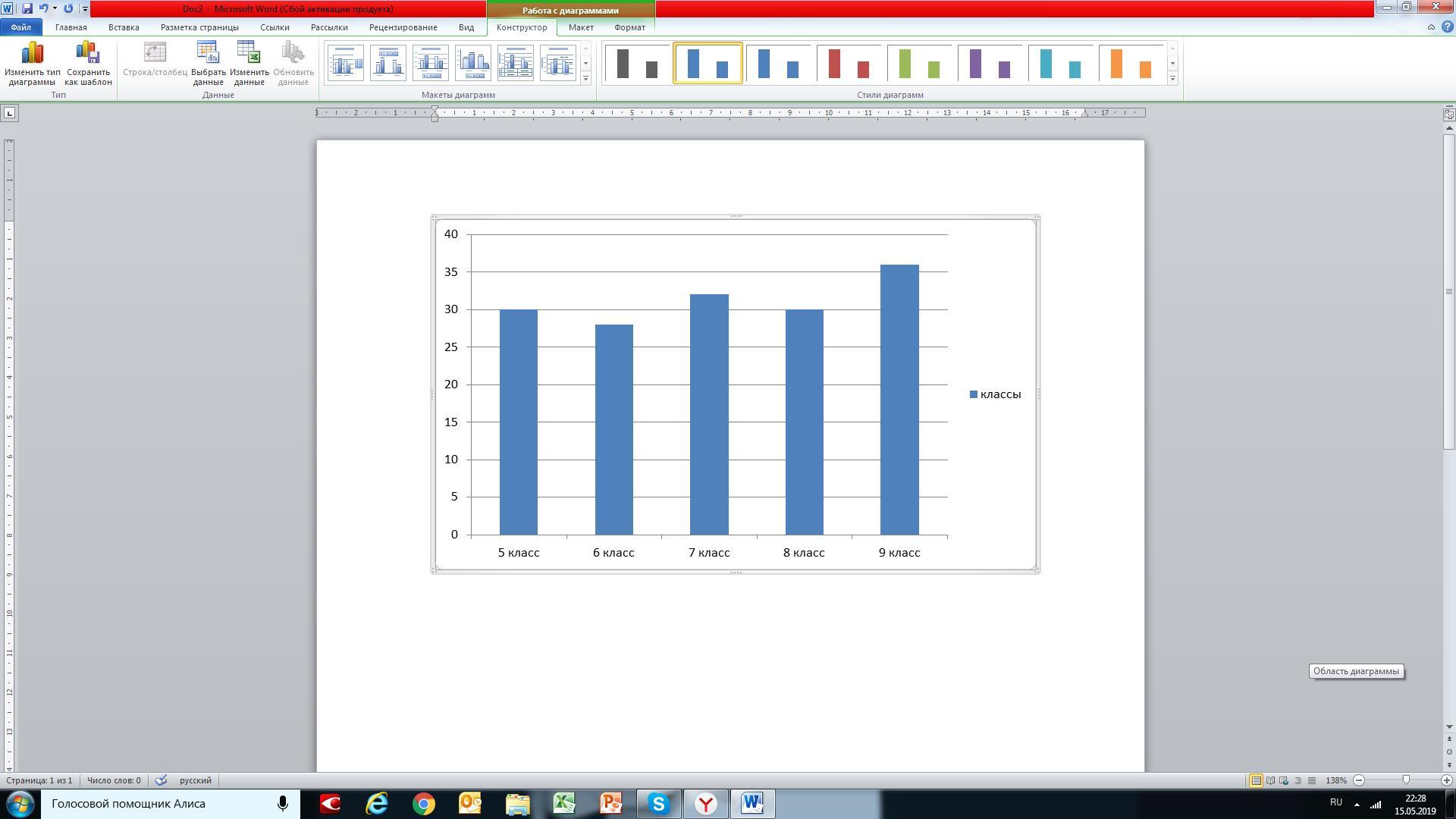Click the русский language button

pyautogui.click(x=195, y=780)
